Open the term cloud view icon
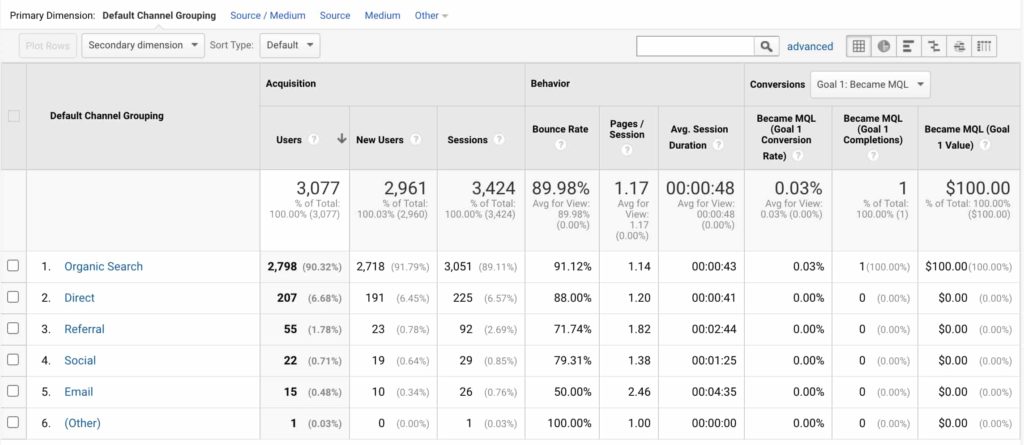 point(959,46)
